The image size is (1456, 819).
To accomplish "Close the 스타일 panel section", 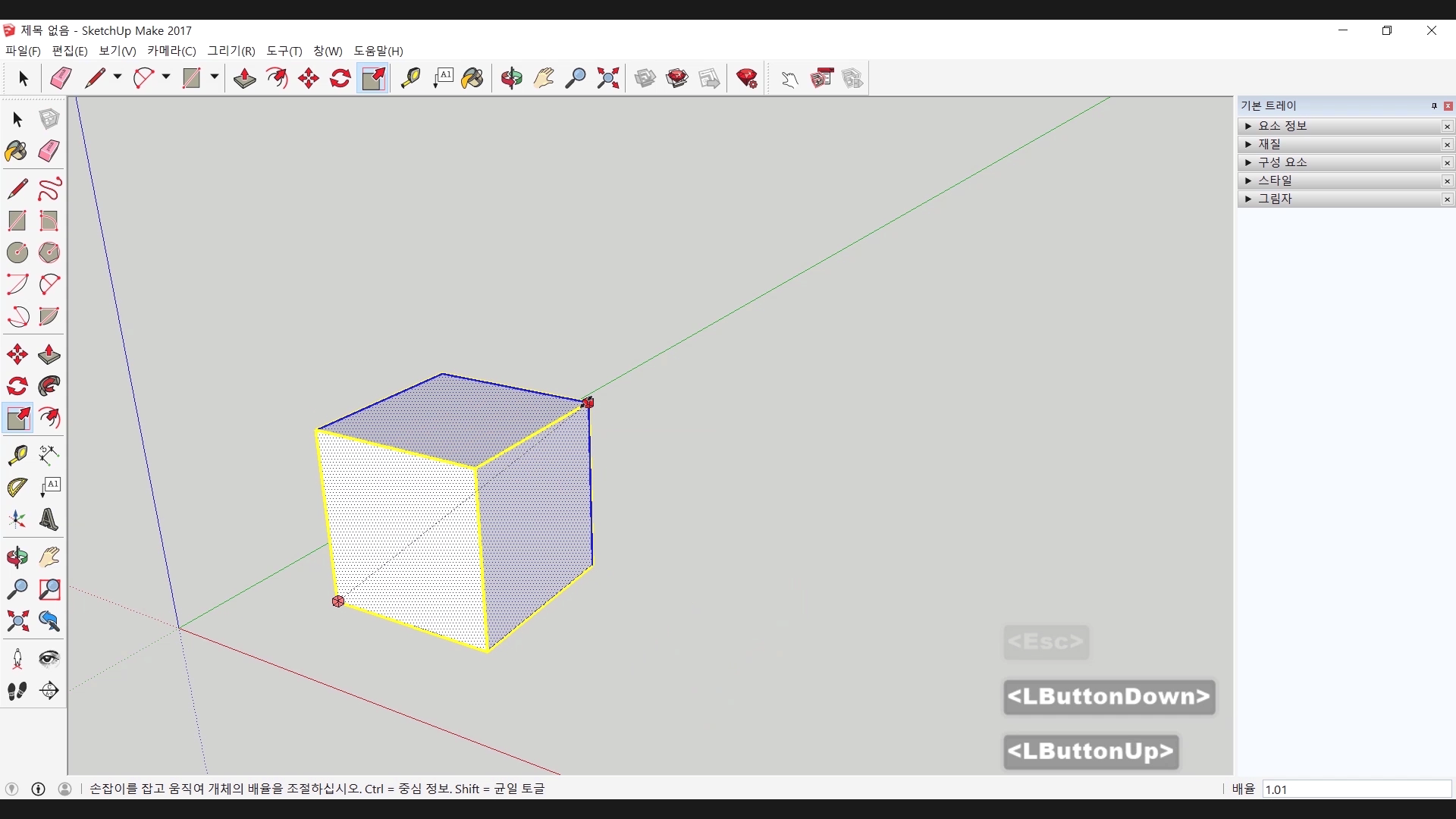I will tap(1447, 181).
